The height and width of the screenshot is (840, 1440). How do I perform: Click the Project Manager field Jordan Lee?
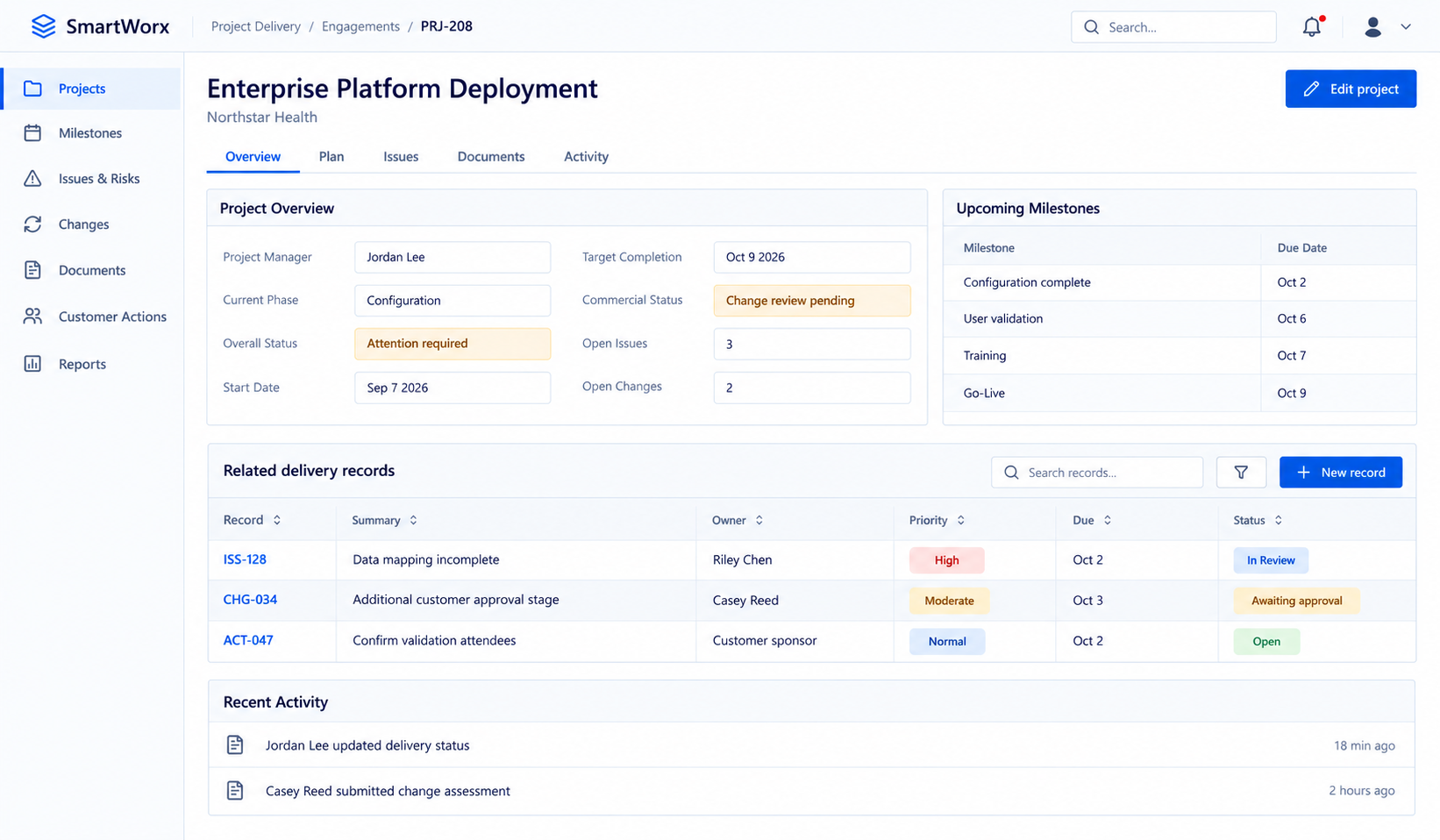pyautogui.click(x=453, y=257)
